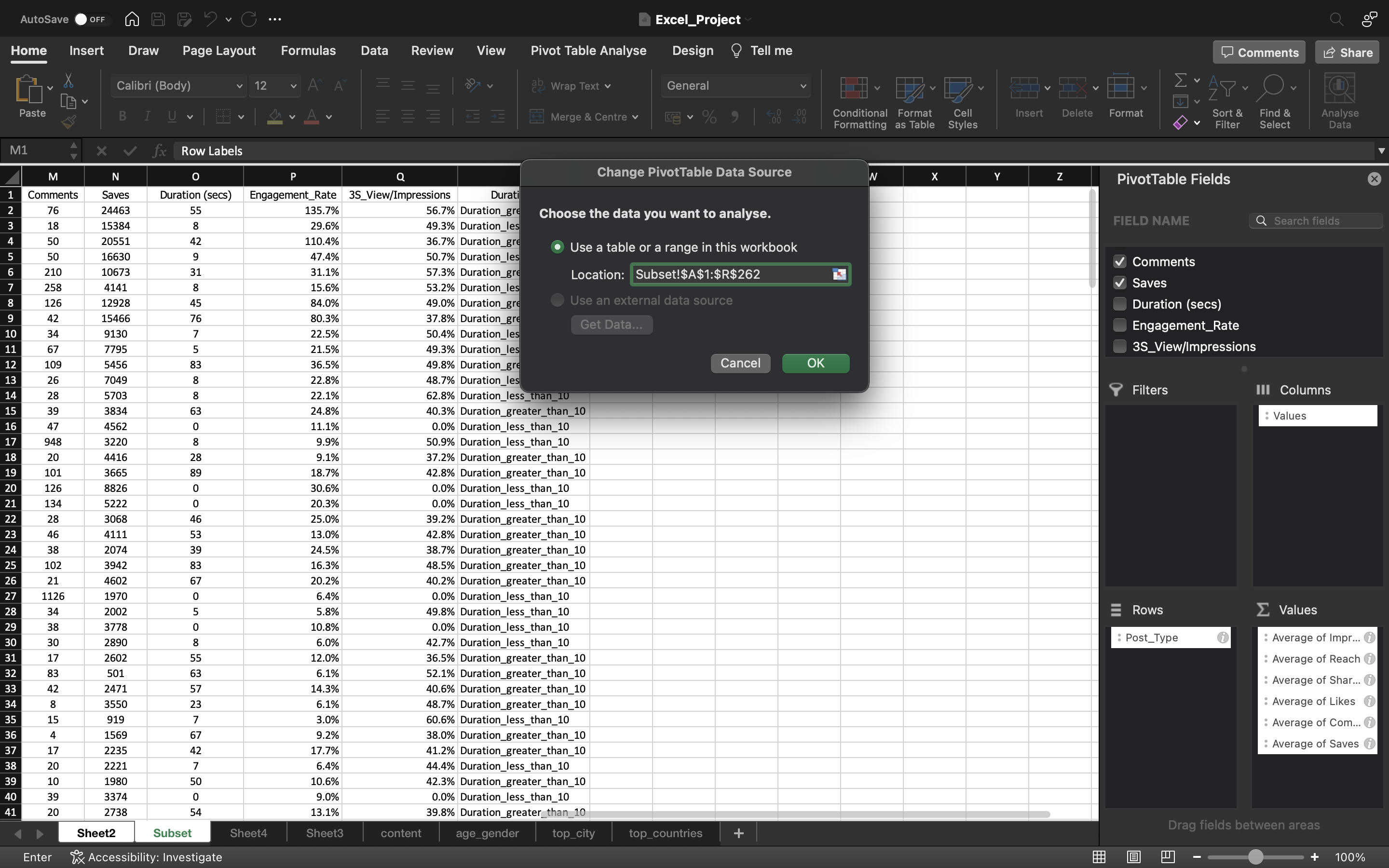Image resolution: width=1389 pixels, height=868 pixels.
Task: Expand the Paste options dropdown arrow
Action: [x=50, y=88]
